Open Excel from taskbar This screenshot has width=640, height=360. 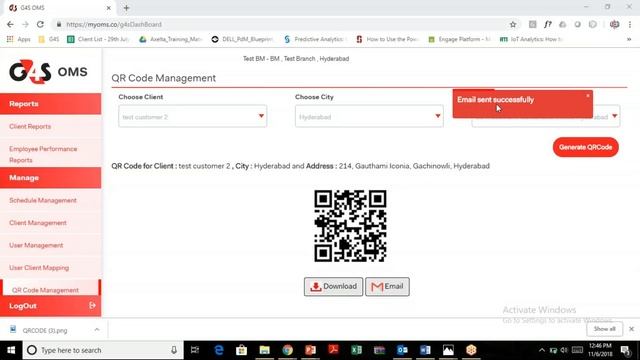click(356, 350)
